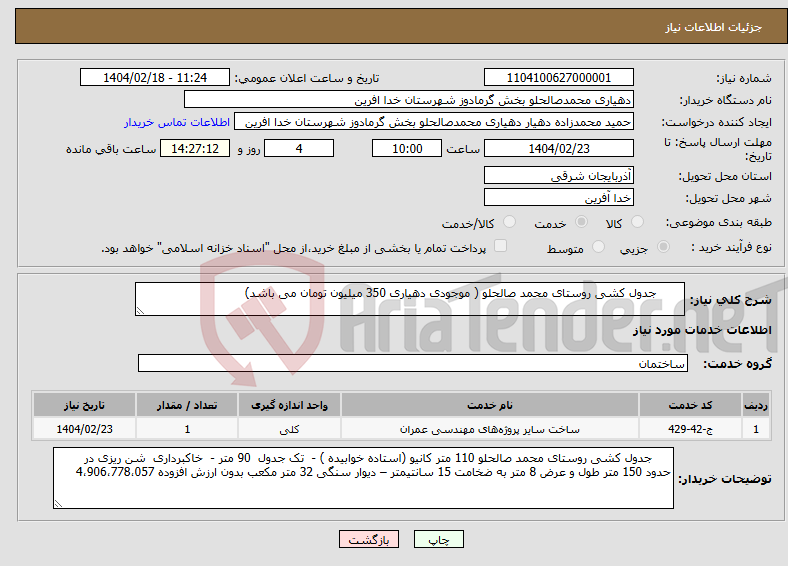788x566 pixels.
Task: Click the توضیحات خریدار notes textarea
Action: (x=363, y=478)
